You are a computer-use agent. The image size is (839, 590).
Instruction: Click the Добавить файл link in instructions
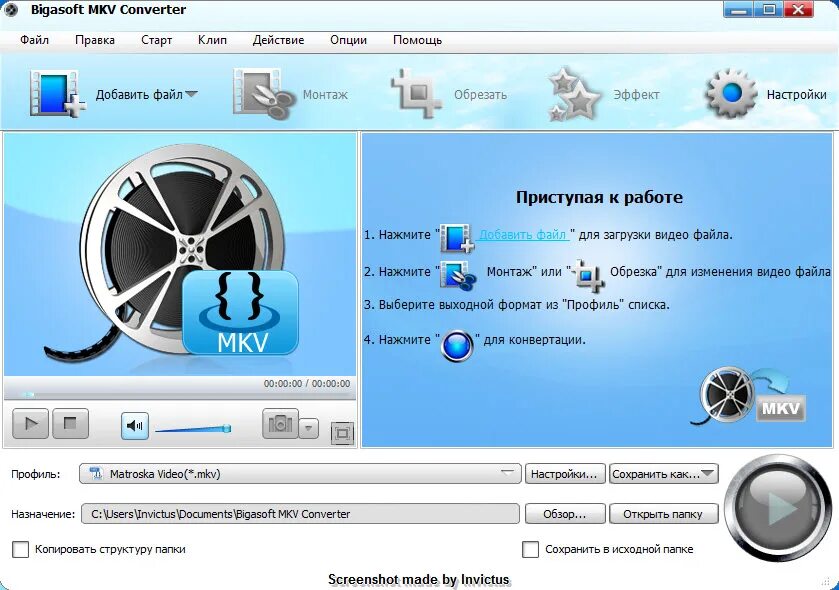pyautogui.click(x=523, y=234)
